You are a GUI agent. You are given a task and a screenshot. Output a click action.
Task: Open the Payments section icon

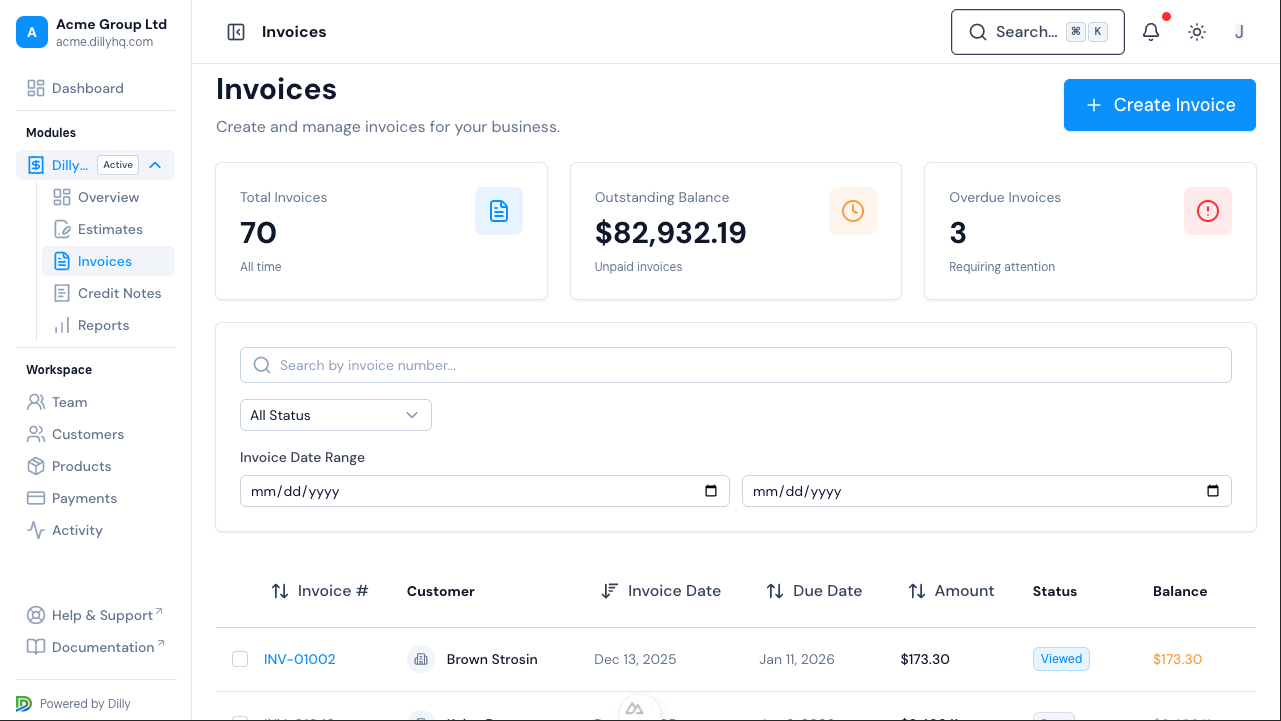coord(34,498)
